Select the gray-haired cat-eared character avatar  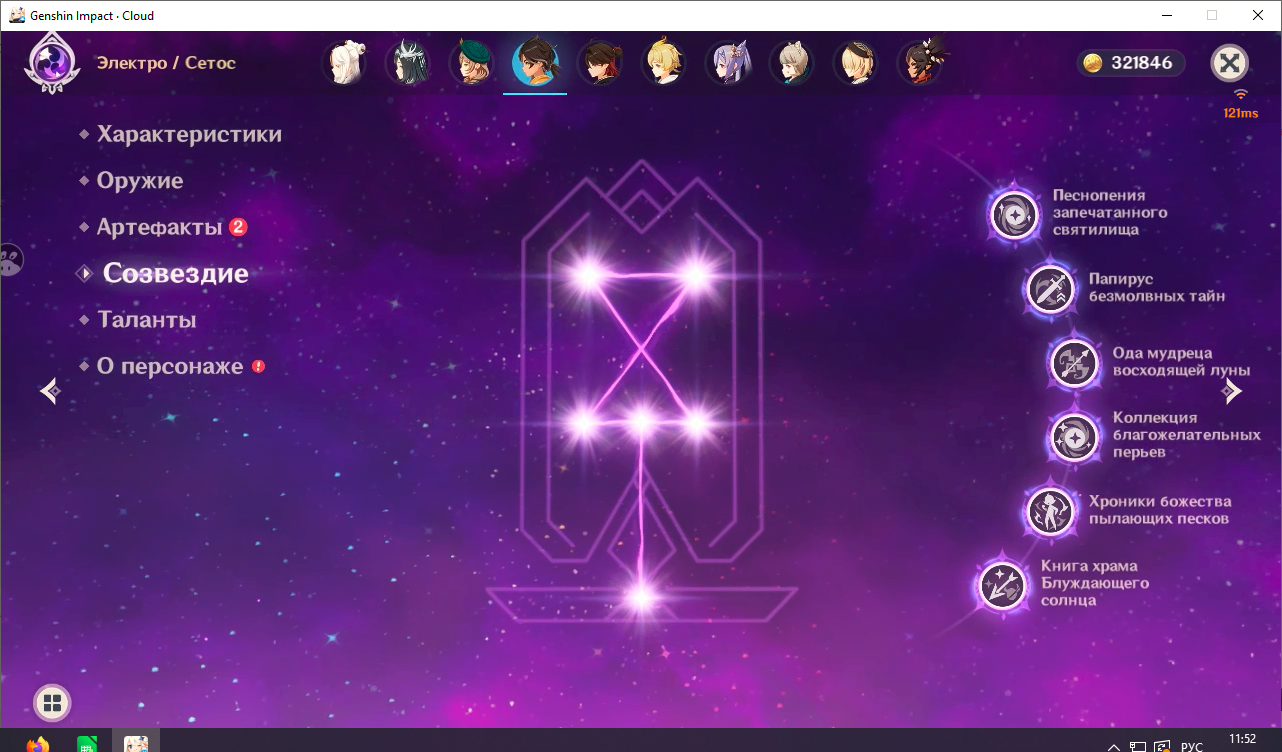point(792,63)
